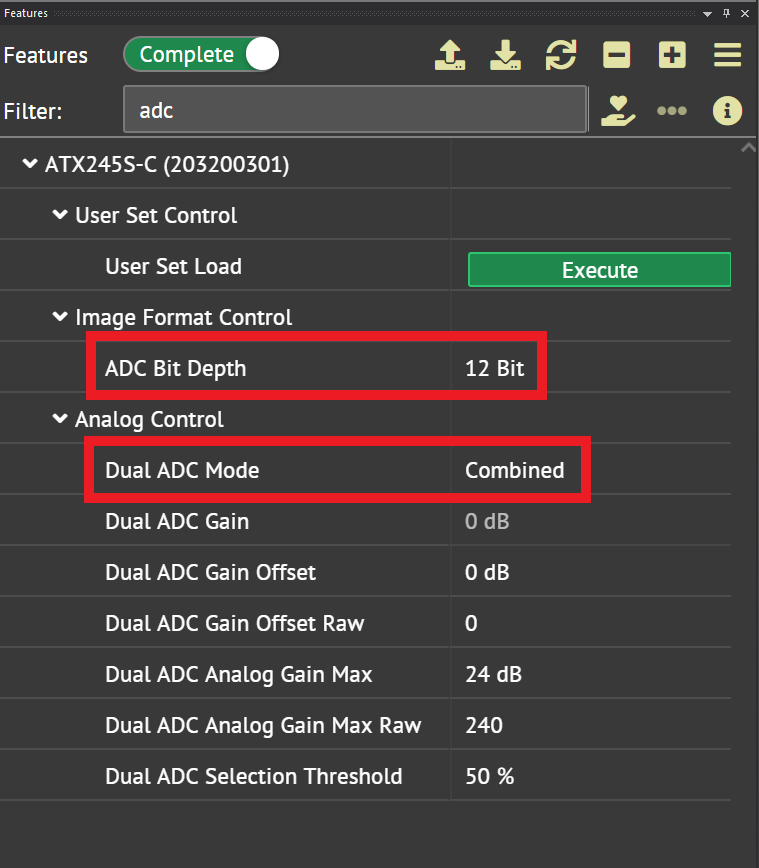This screenshot has height=868, width=759.
Task: Collapse the Image Format Control group
Action: 60,318
